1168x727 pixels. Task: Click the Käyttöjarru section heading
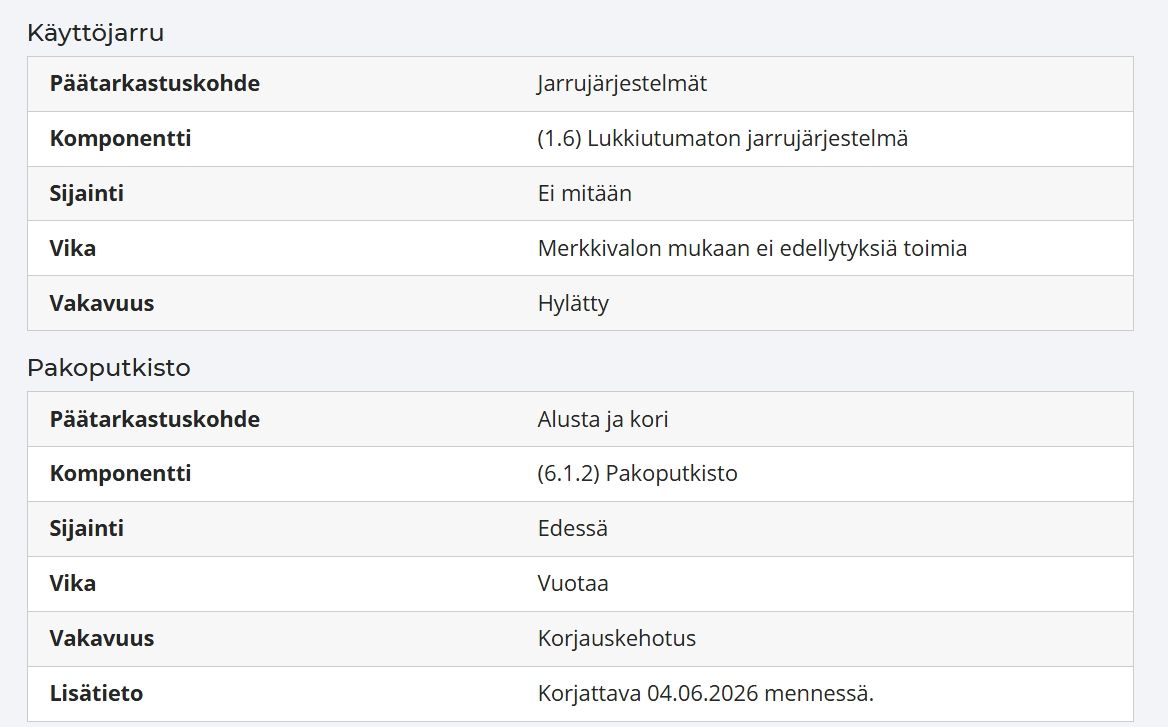pos(95,34)
